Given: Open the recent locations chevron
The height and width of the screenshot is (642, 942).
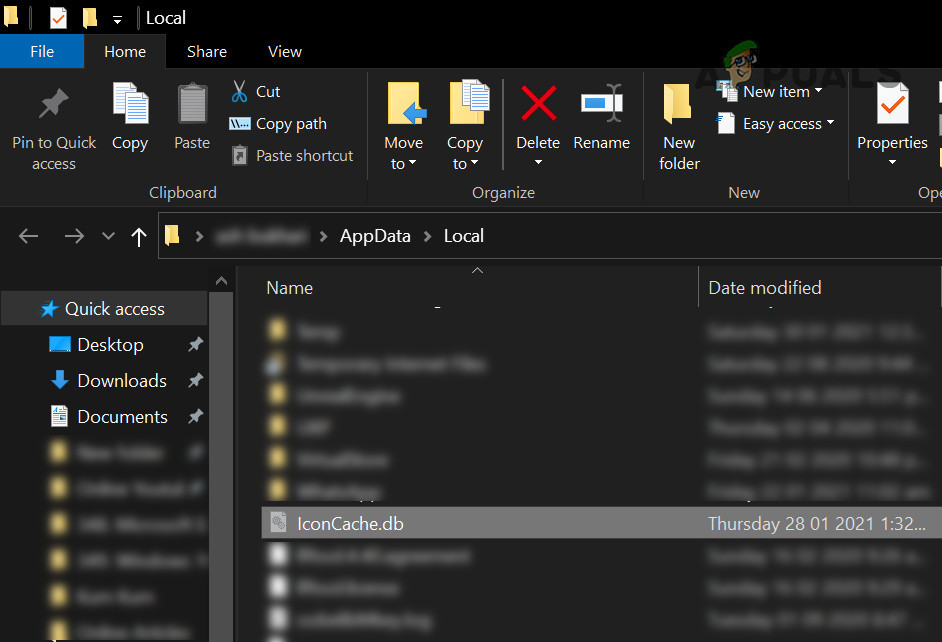Looking at the screenshot, I should point(108,235).
